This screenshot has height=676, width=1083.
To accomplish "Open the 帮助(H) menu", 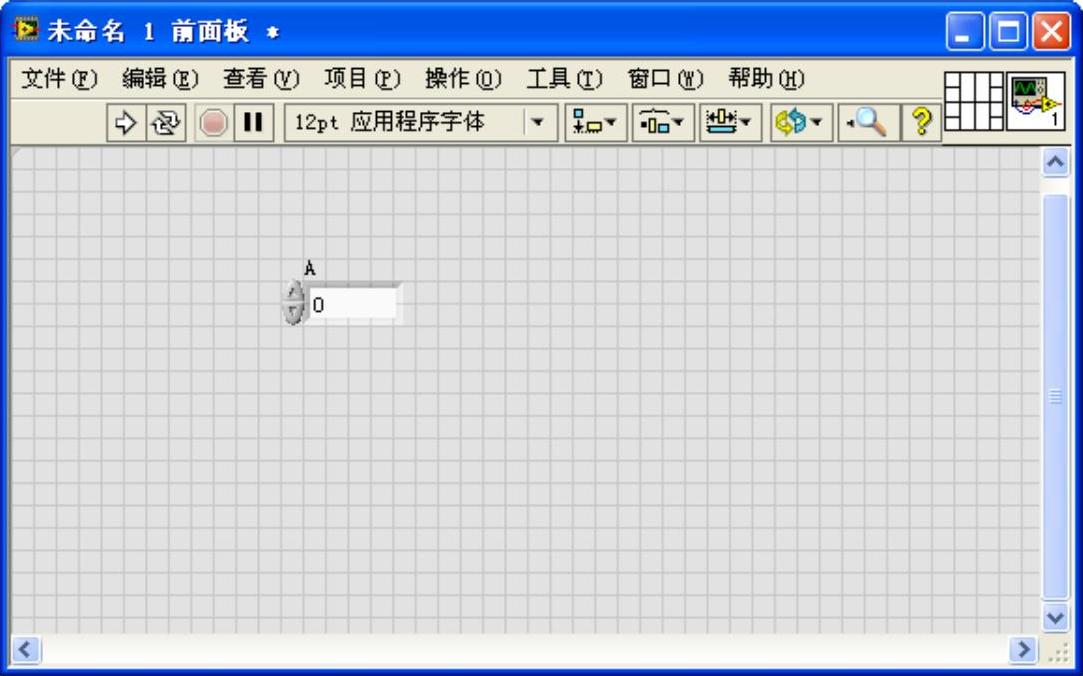I will (766, 79).
